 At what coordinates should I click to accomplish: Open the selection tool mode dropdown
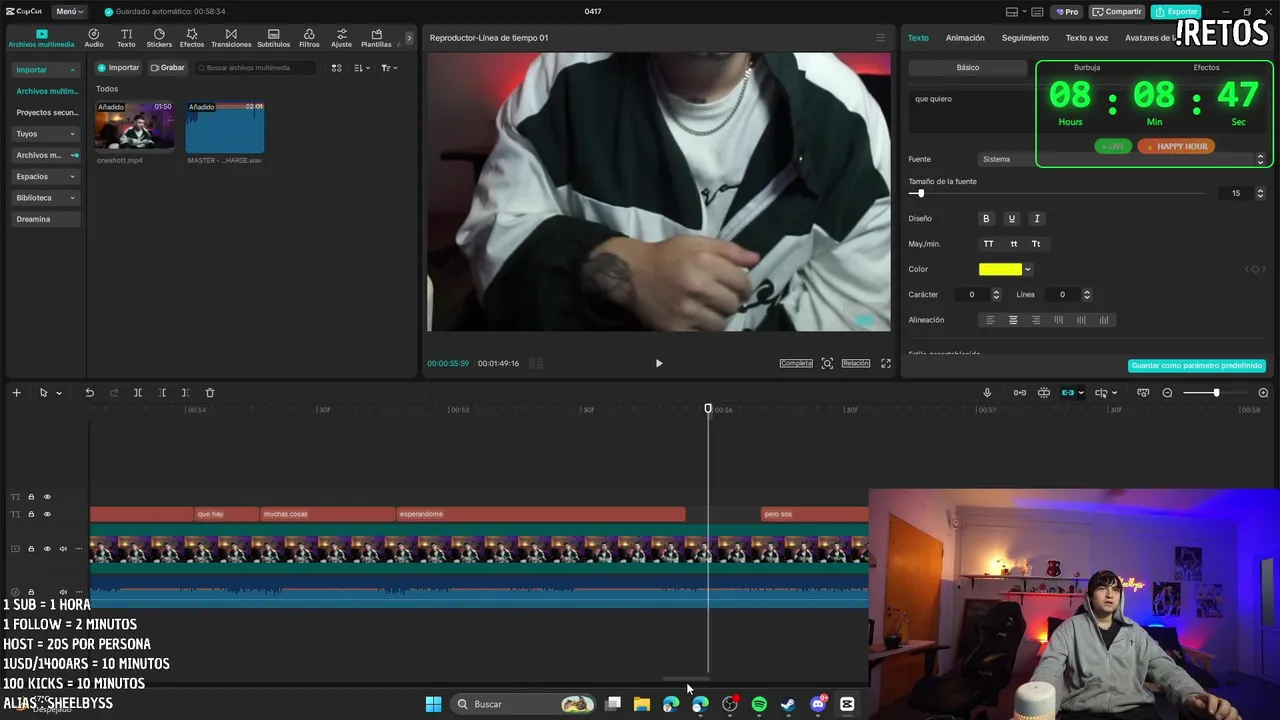tap(58, 393)
